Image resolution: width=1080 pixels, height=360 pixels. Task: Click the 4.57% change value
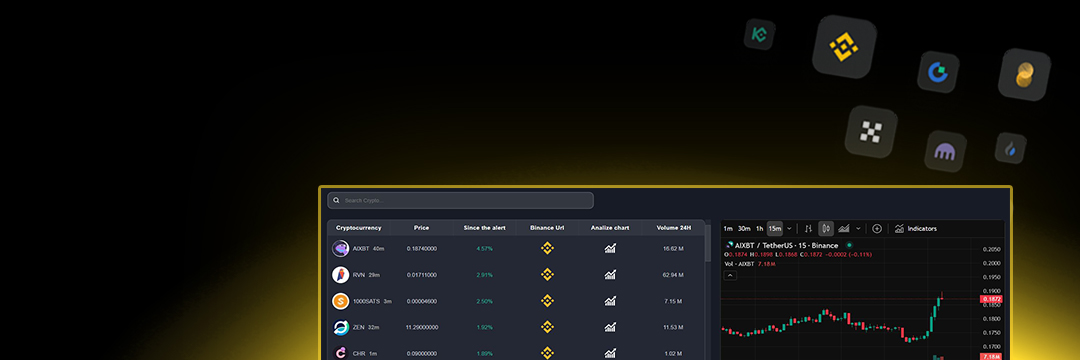[x=484, y=248]
